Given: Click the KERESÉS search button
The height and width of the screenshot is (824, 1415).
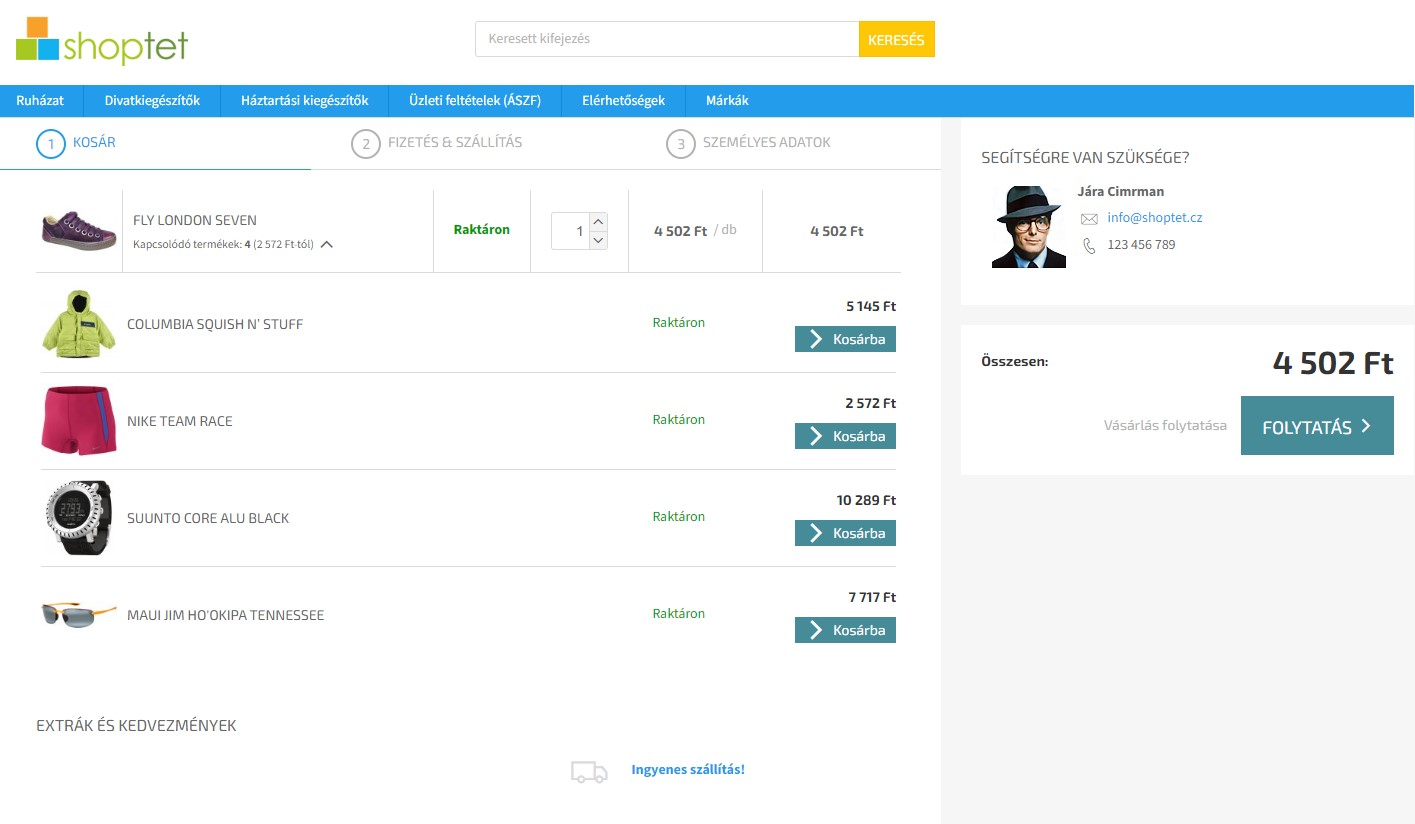Looking at the screenshot, I should pos(896,40).
